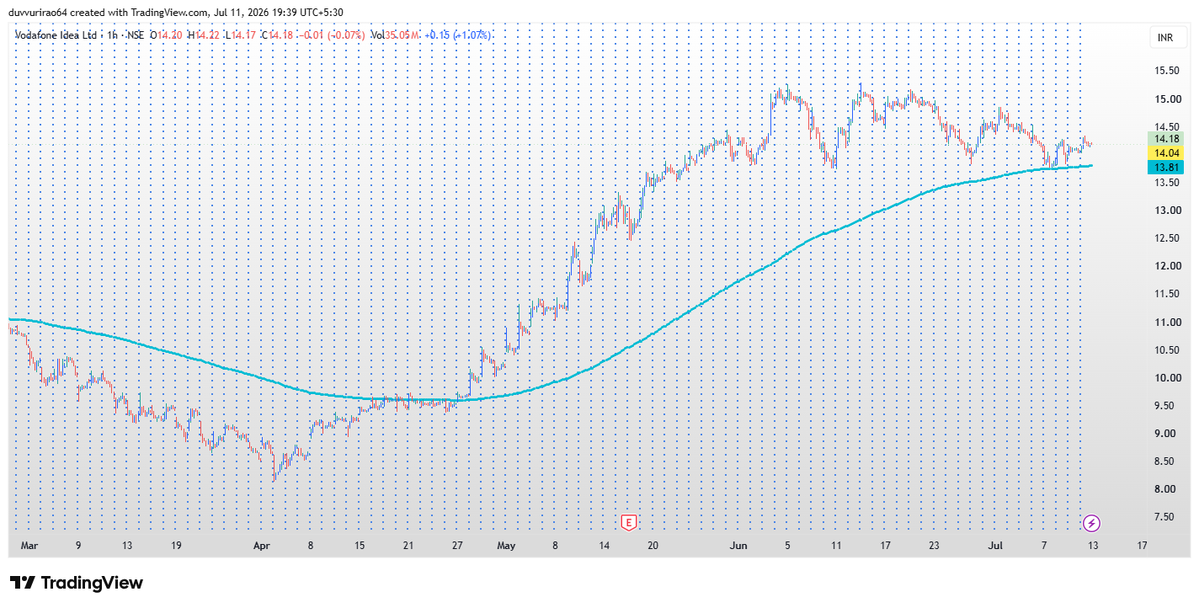Viewport: 1199px width, 608px height.
Task: Click the 10.00 price axis label
Action: click(x=1166, y=378)
